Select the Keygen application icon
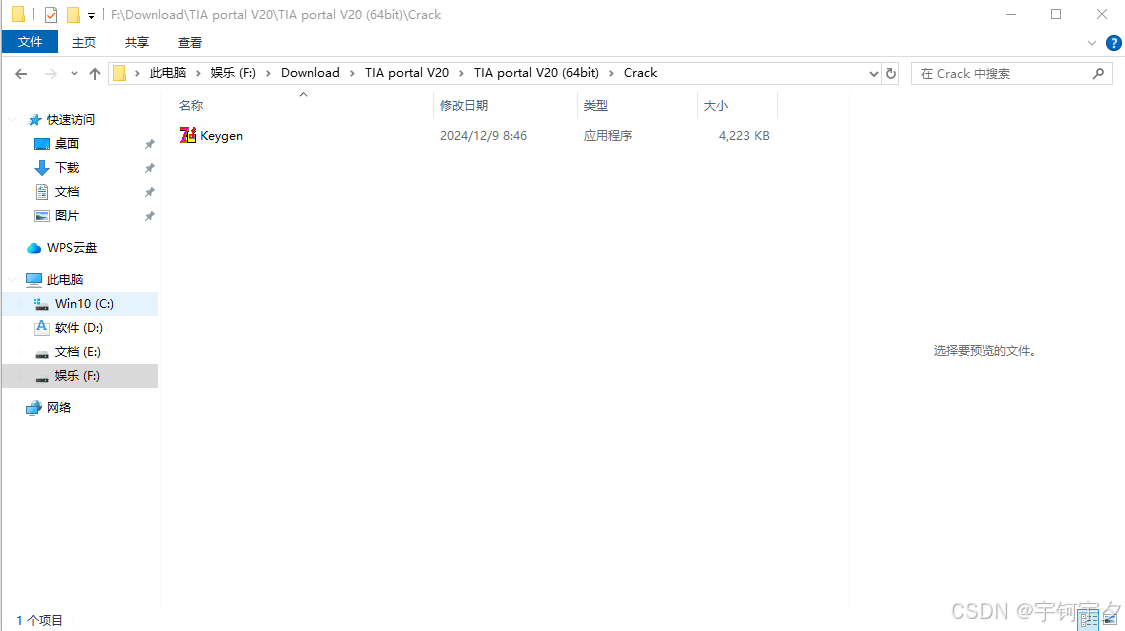 pyautogui.click(x=188, y=135)
